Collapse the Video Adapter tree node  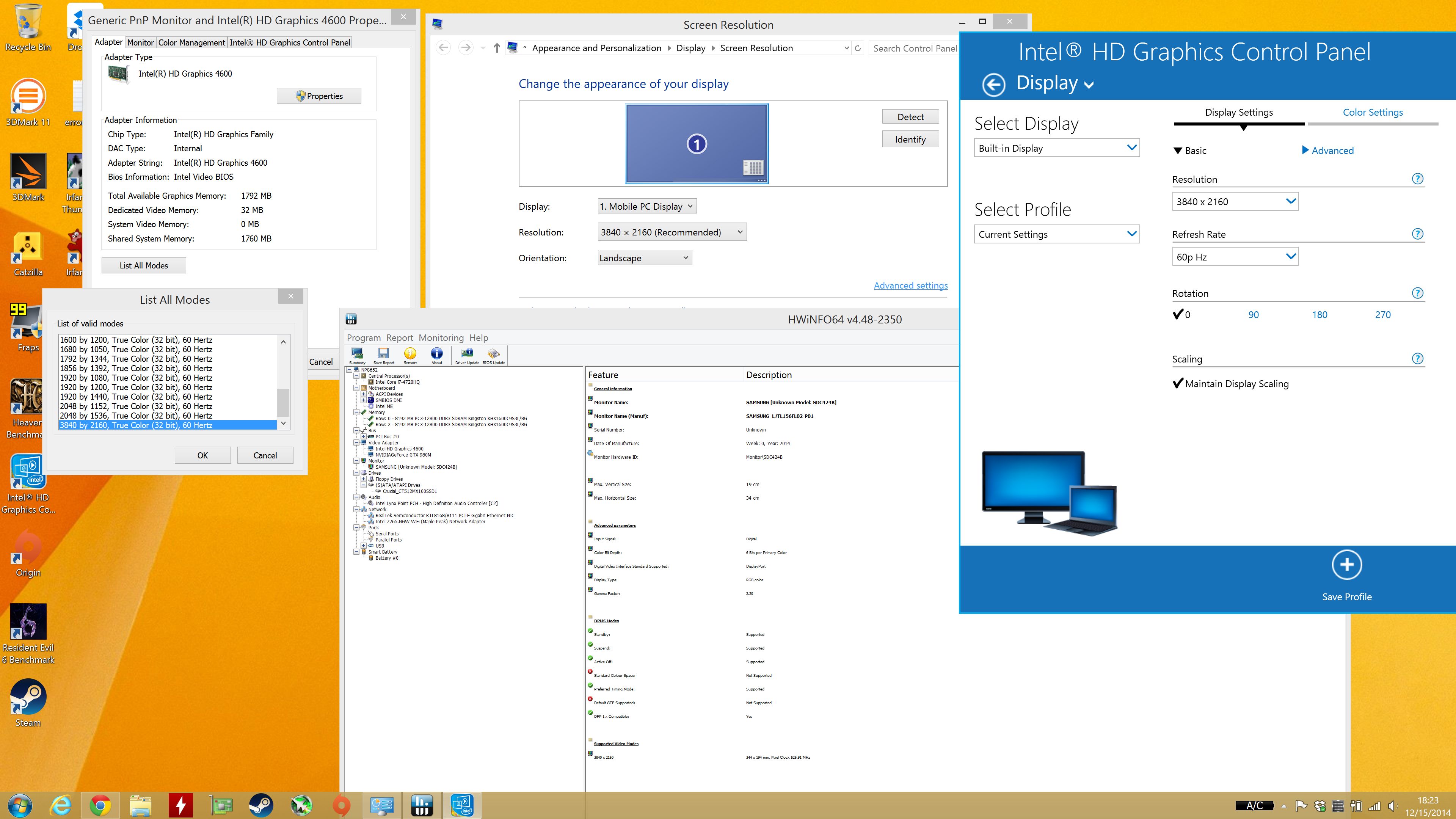point(356,442)
